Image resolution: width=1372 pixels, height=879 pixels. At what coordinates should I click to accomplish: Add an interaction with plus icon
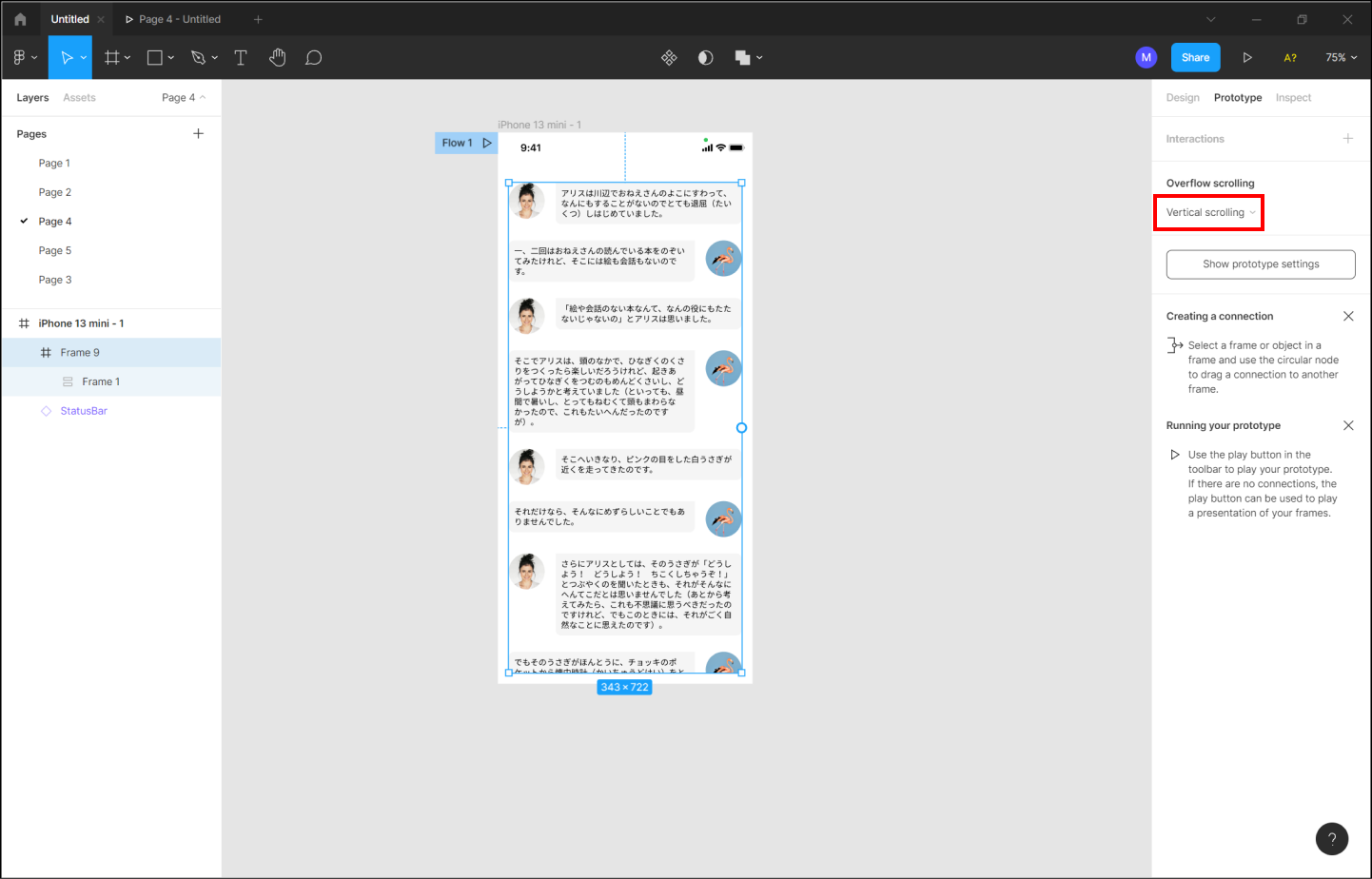coord(1347,139)
